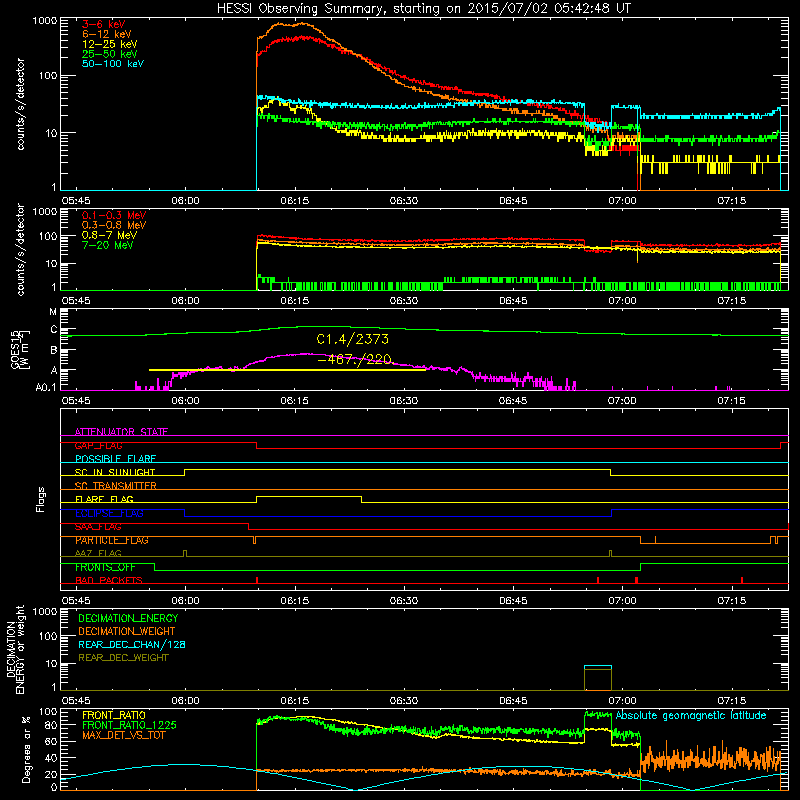Click the A0.1 level label on GOES axis
Screen dimensions: 800x800
(46, 388)
